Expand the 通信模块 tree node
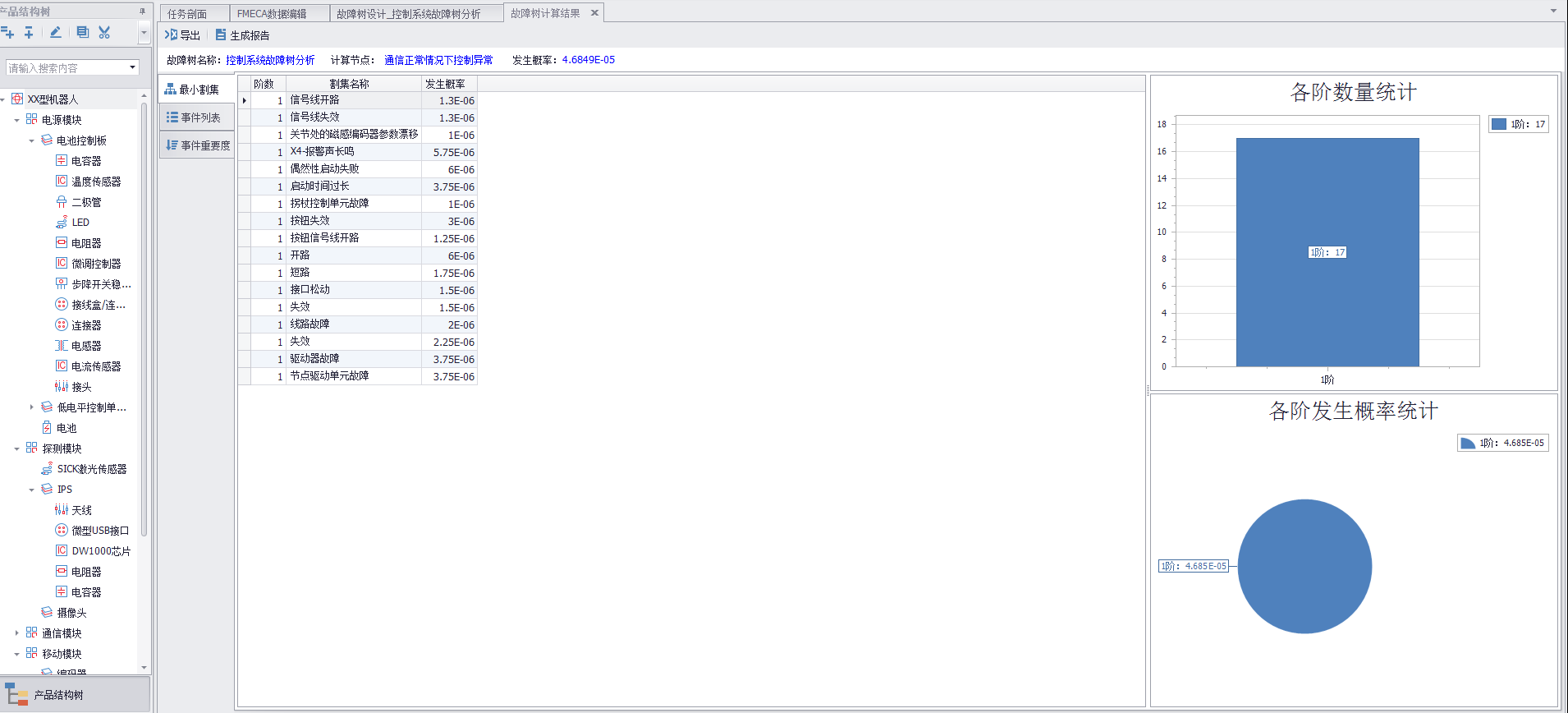Screen dimensions: 1568x713 click(x=16, y=633)
